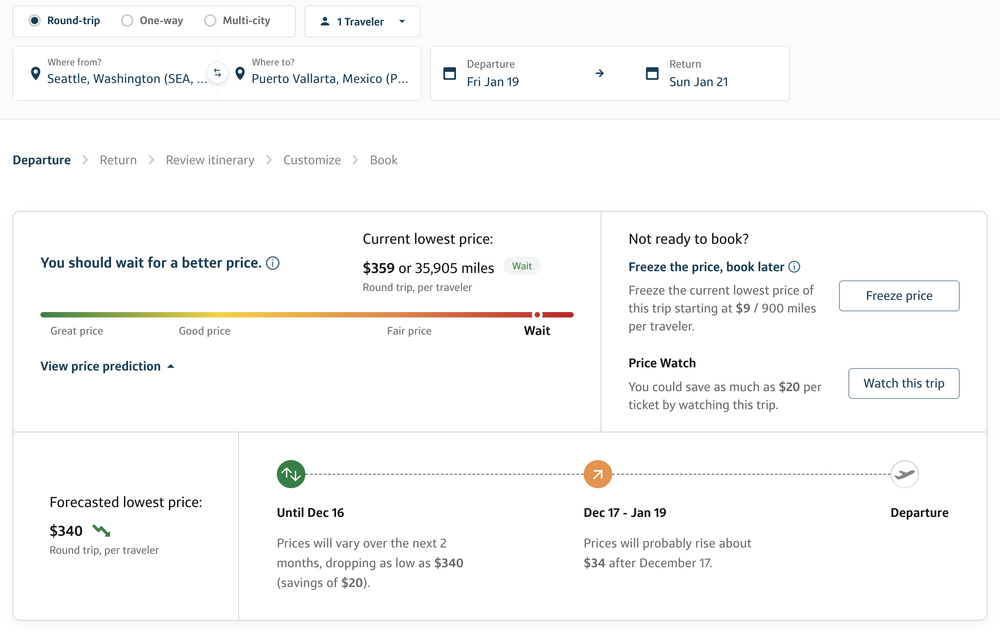The height and width of the screenshot is (634, 1000).
Task: Select the Multi-city option
Action: [210, 20]
